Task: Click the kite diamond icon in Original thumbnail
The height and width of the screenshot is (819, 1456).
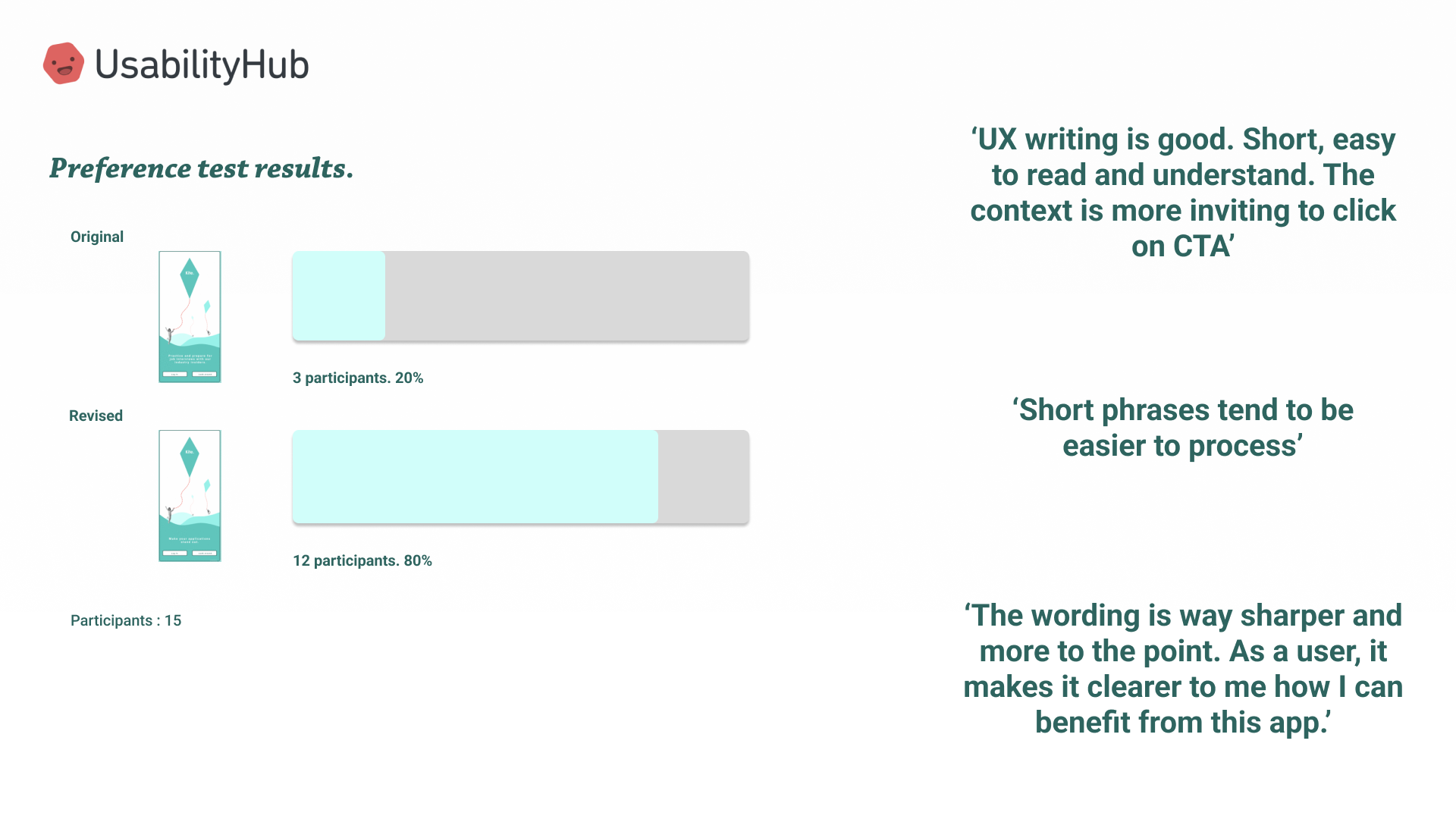Action: 190,276
